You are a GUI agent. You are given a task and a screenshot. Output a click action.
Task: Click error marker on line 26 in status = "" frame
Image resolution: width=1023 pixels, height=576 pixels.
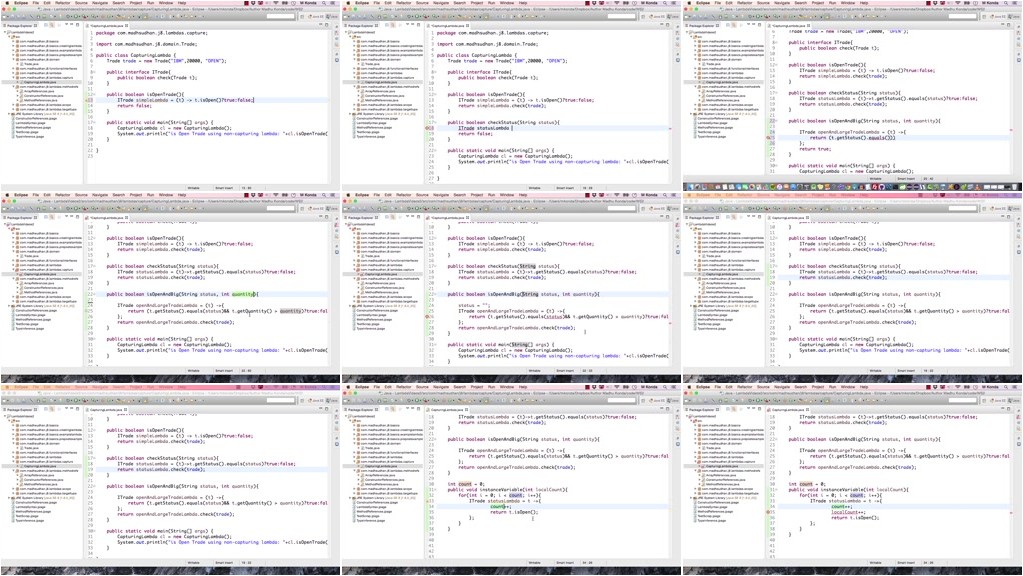(x=428, y=316)
